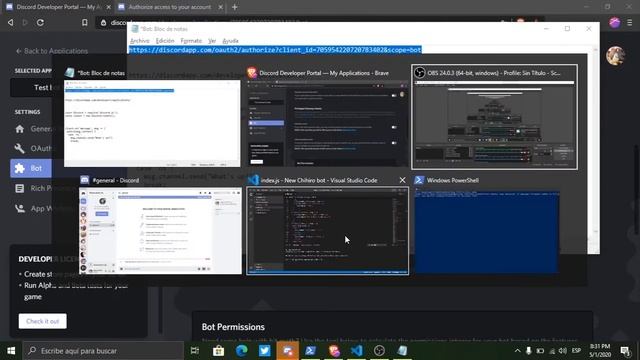The width and height of the screenshot is (640, 360).
Task: Open Twitter app from the taskbar
Action: (264, 351)
